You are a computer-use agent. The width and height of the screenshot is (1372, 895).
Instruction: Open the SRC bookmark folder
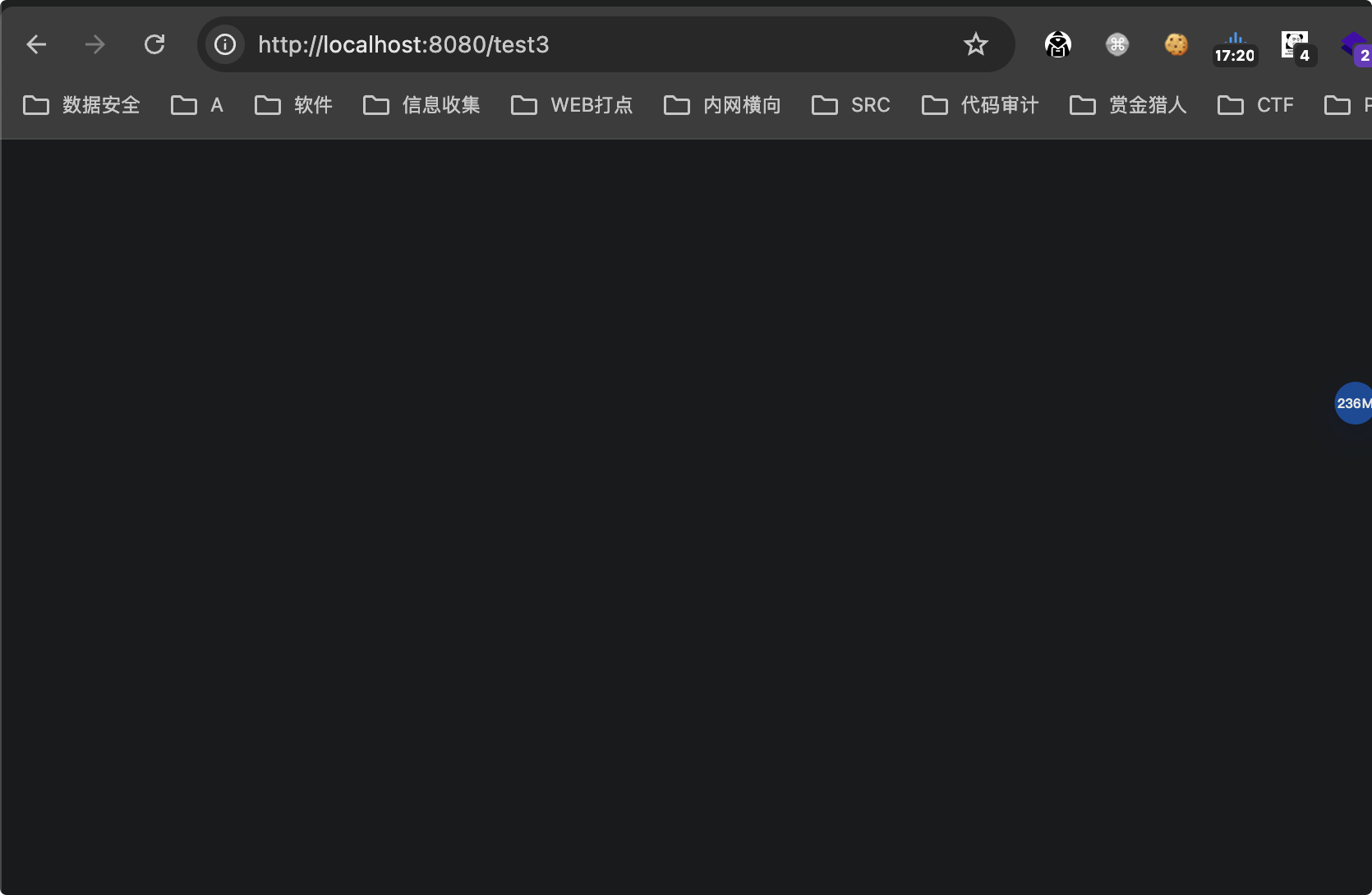pyautogui.click(x=851, y=105)
